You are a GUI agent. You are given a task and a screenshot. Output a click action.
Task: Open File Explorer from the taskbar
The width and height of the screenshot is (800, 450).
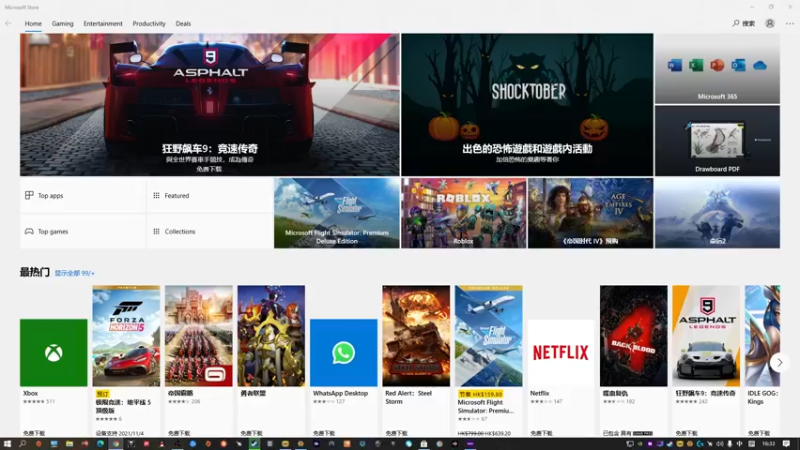click(x=69, y=444)
